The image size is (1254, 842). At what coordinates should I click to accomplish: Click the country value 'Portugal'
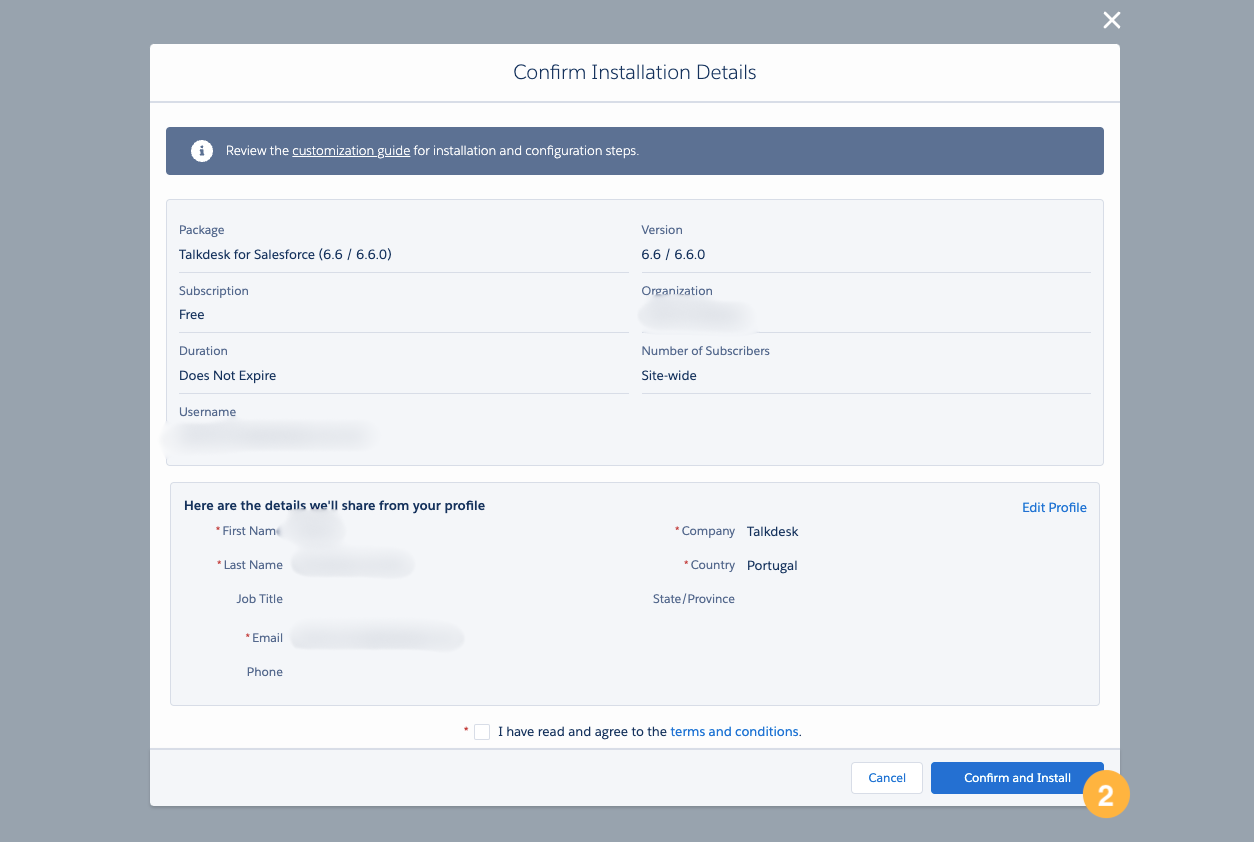tap(772, 565)
